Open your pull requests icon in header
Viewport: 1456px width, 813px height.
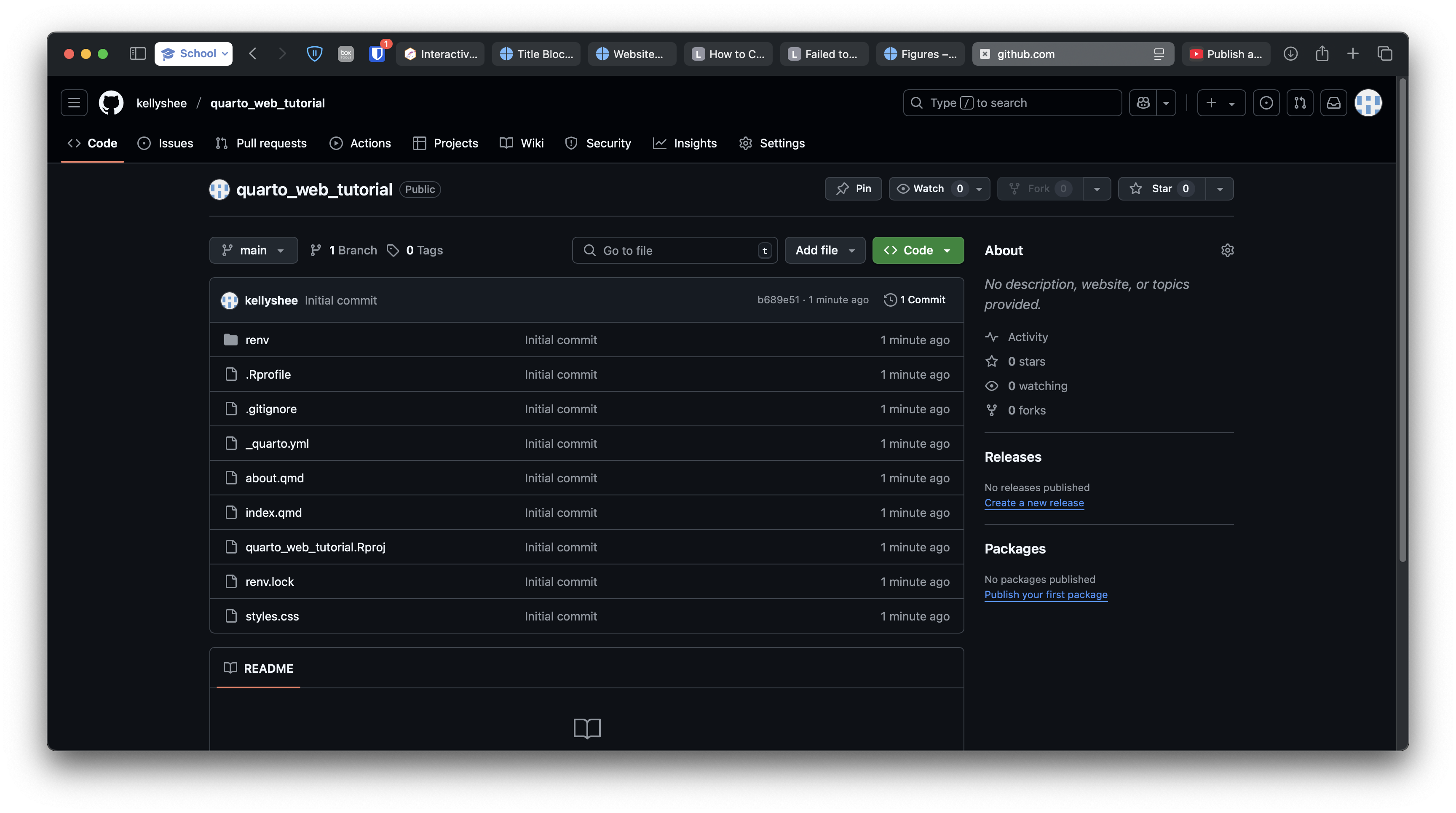coord(1300,103)
